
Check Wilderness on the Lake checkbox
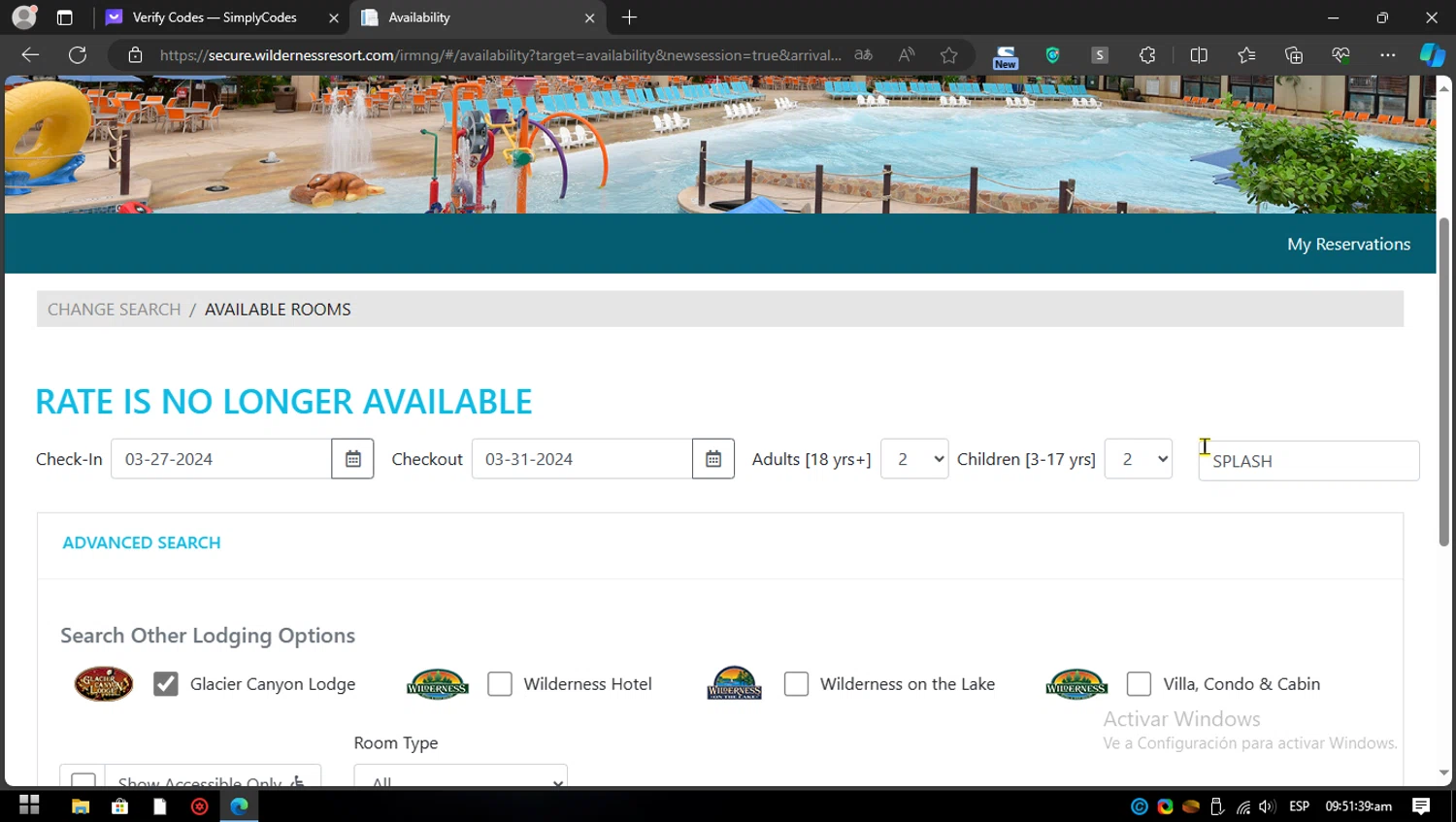coord(796,684)
